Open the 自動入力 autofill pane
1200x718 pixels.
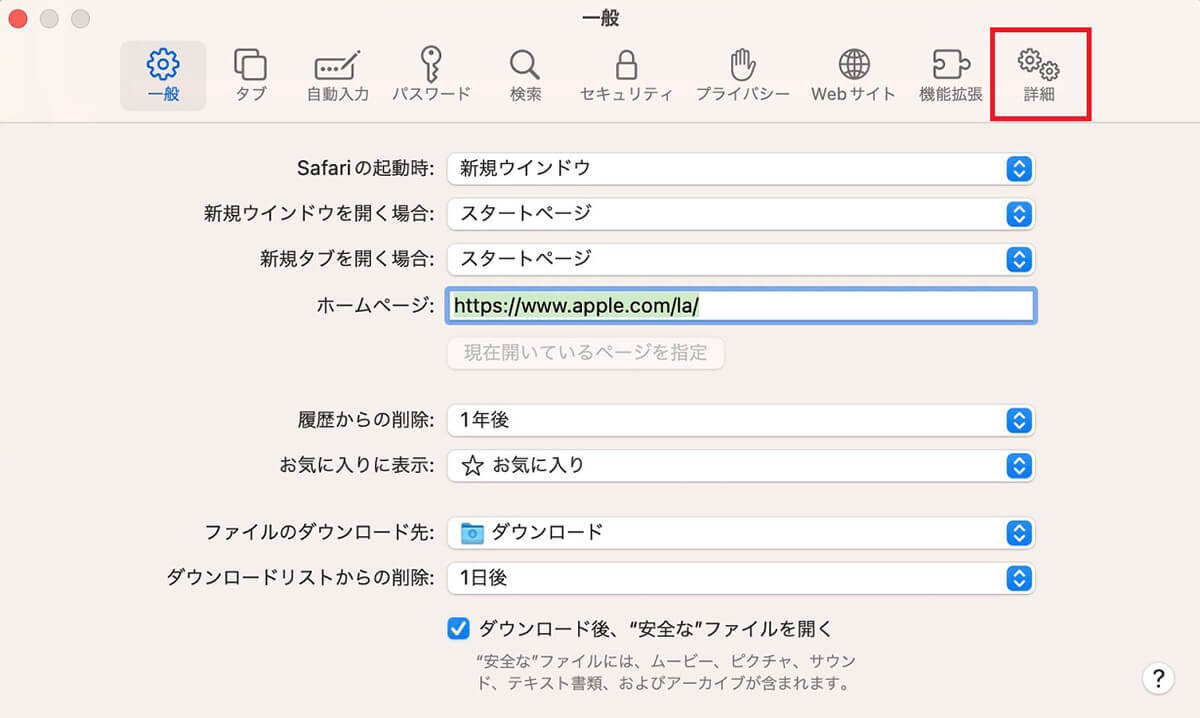coord(338,76)
